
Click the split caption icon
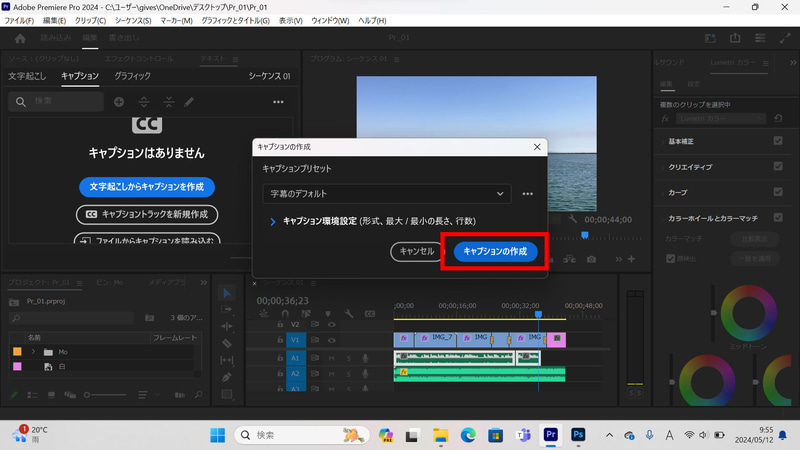coord(144,102)
